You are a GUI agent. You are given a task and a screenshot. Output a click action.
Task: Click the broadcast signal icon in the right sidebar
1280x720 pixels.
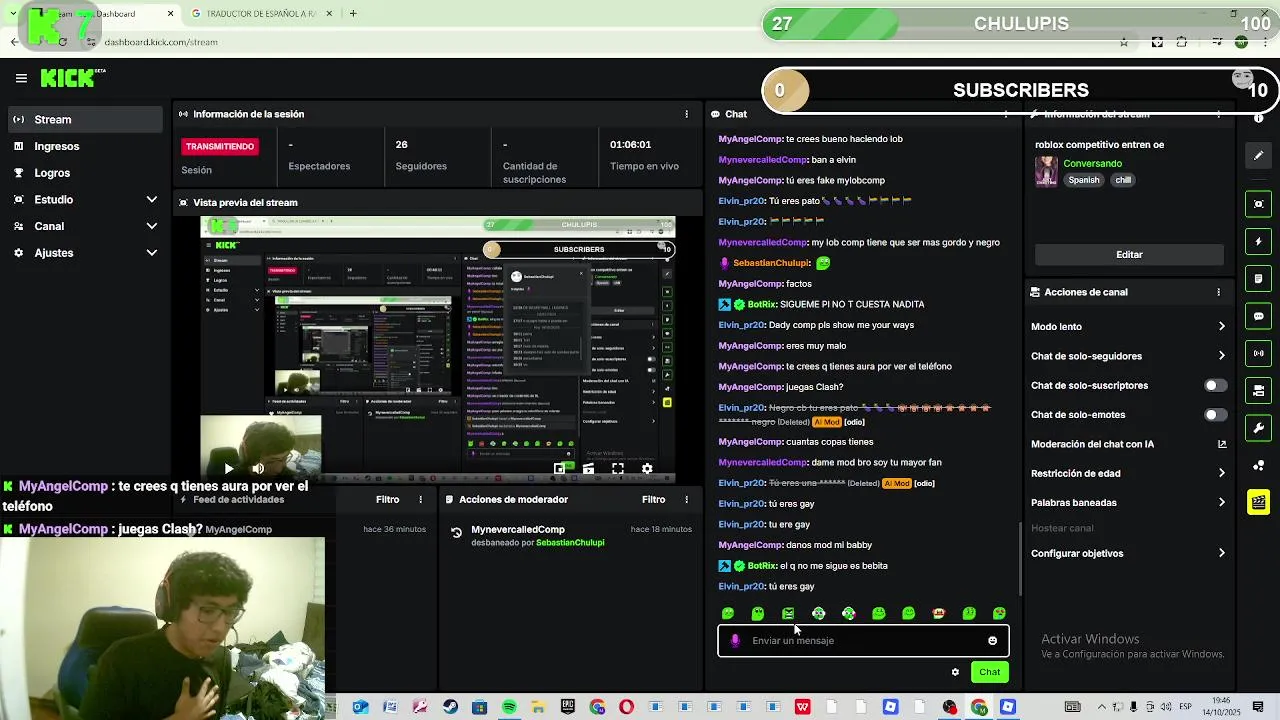1258,353
